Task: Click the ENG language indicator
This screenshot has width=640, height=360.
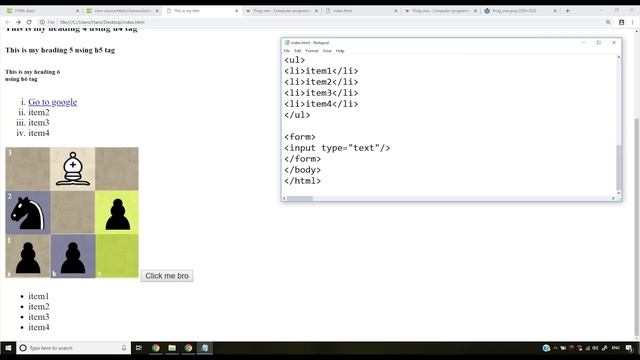Action: (616, 348)
